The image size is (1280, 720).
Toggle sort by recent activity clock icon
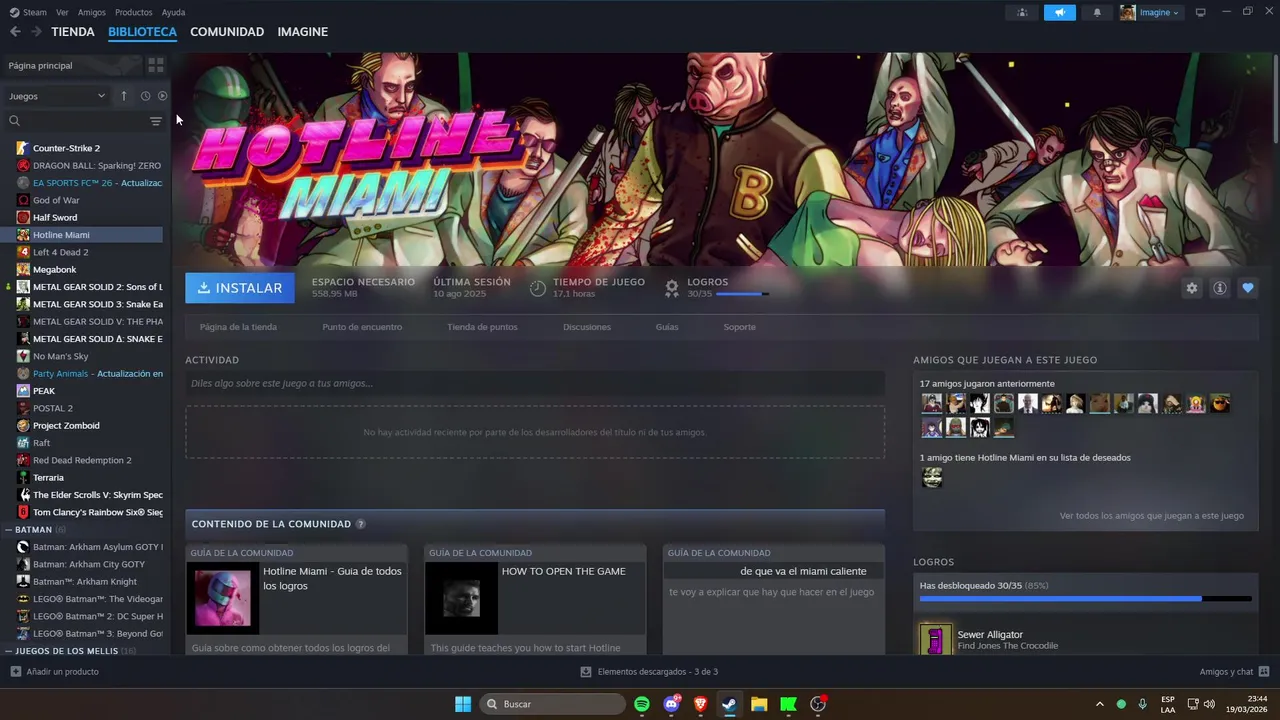click(145, 96)
